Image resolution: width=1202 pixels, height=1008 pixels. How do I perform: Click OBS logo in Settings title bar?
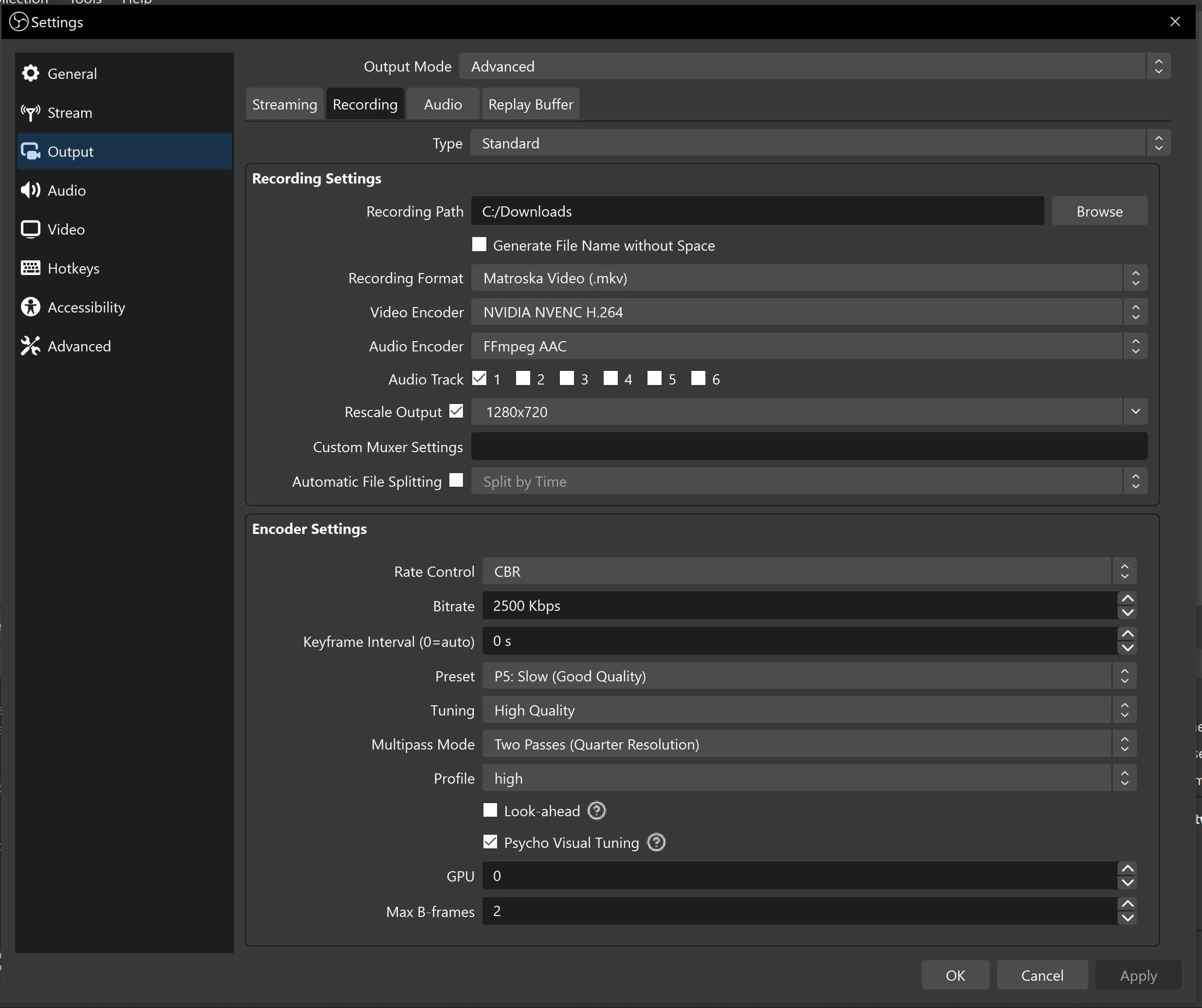19,22
